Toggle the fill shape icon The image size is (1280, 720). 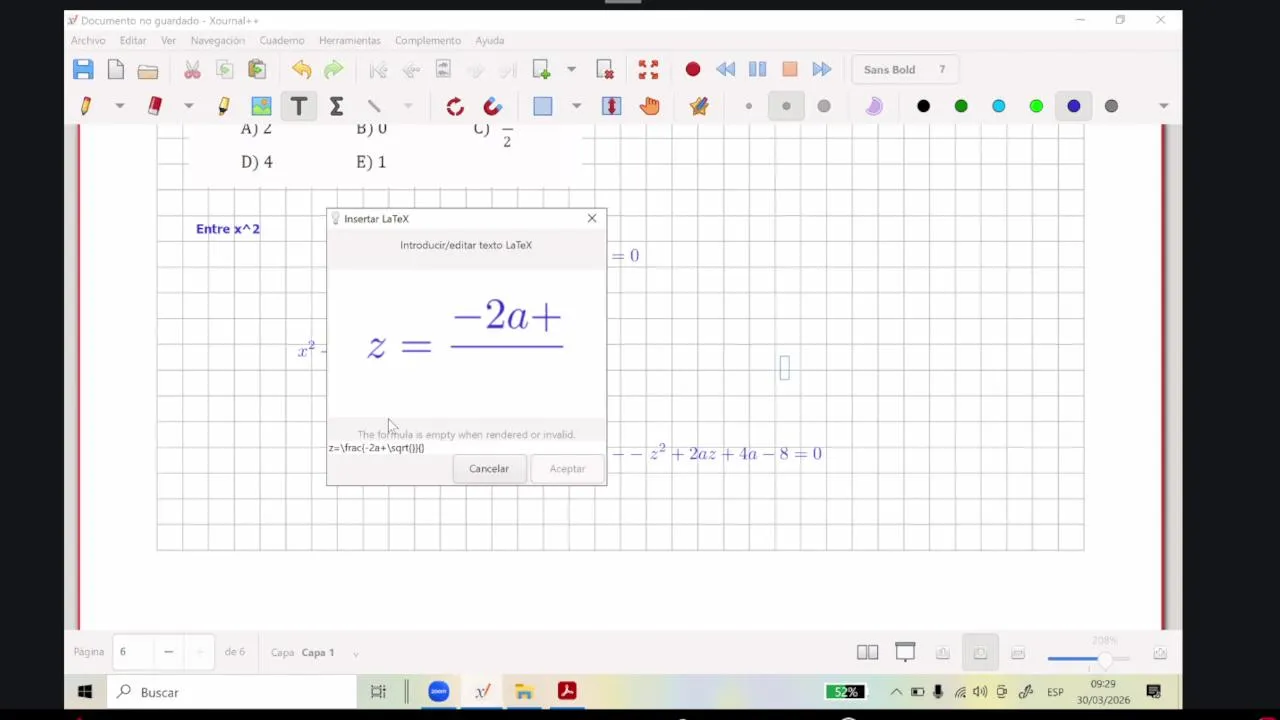click(874, 106)
